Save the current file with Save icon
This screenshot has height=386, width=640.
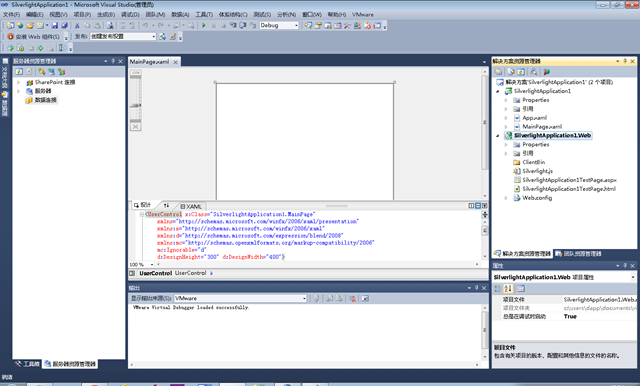coord(55,25)
